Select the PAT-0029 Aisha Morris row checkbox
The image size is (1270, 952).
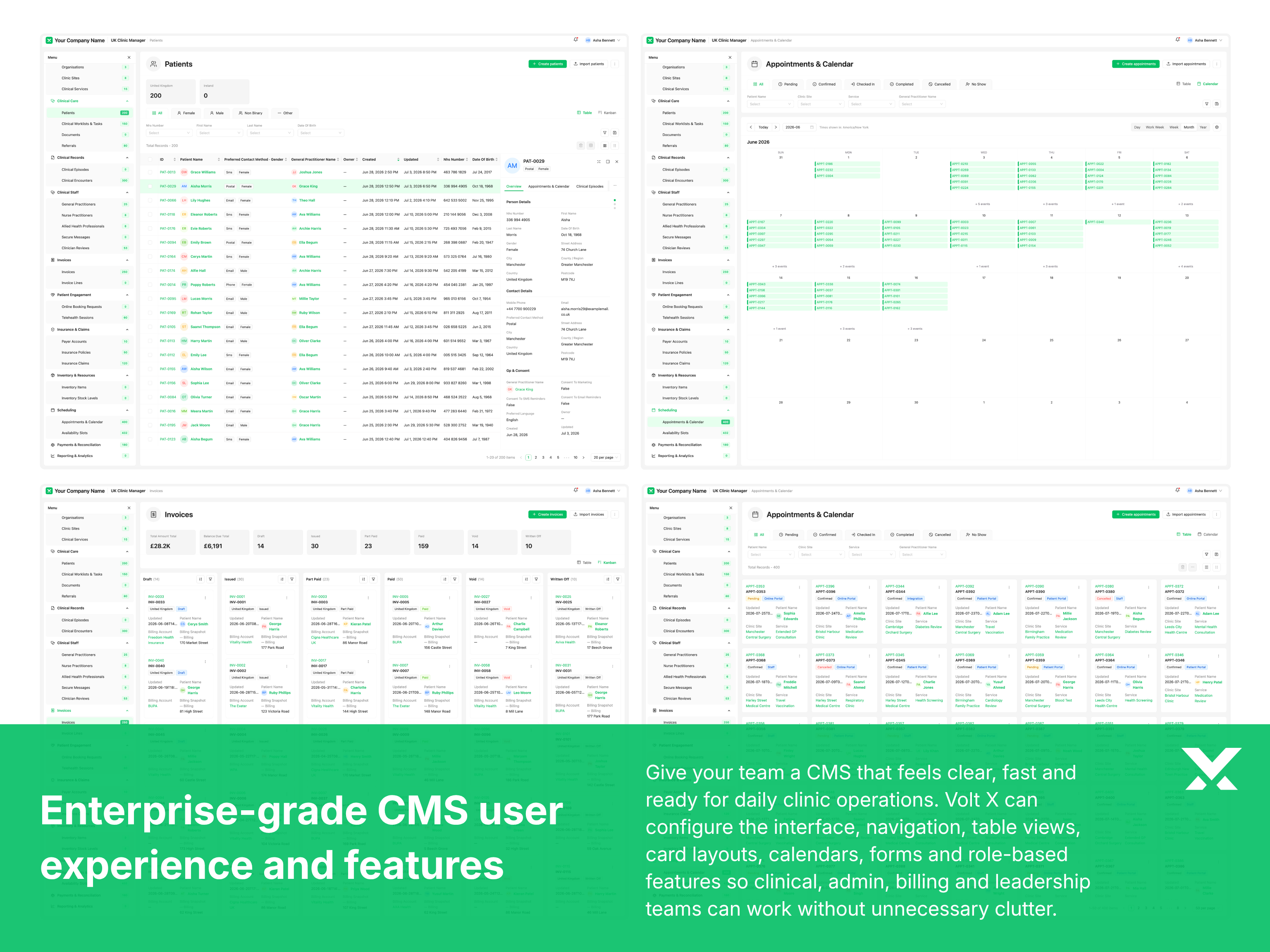(150, 186)
